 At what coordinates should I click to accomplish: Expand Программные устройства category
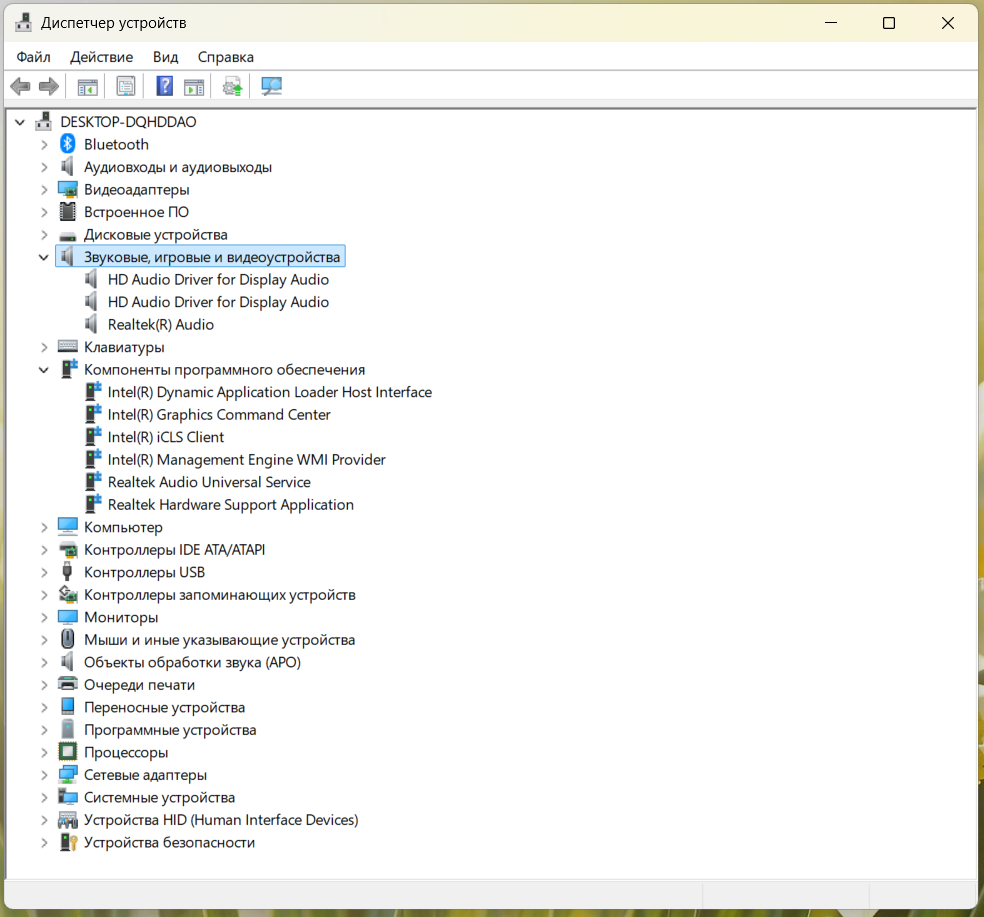[44, 730]
